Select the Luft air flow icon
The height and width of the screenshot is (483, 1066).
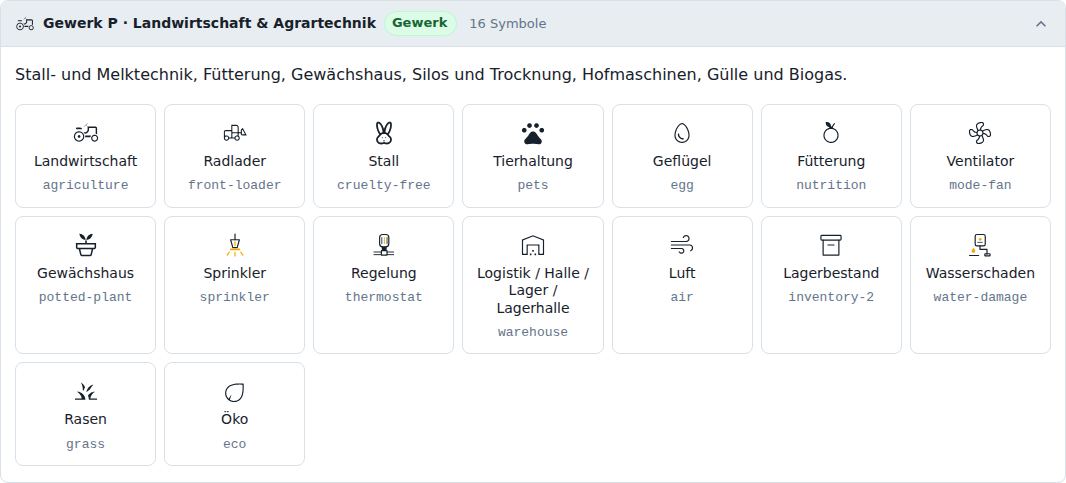[x=682, y=245]
